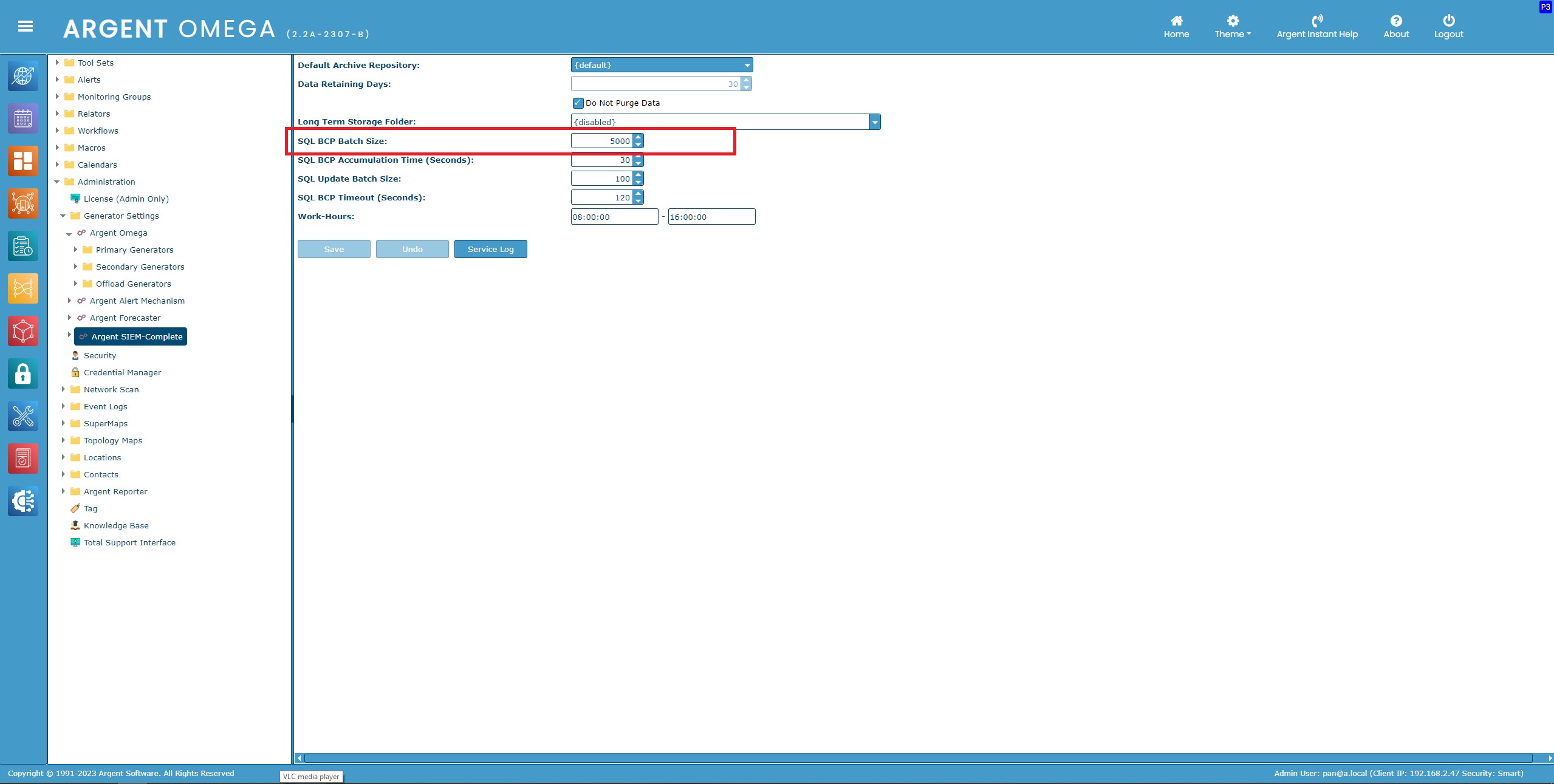Uncheck Do Not Purge Data checkbox
Viewport: 1554px width, 784px height.
point(578,103)
